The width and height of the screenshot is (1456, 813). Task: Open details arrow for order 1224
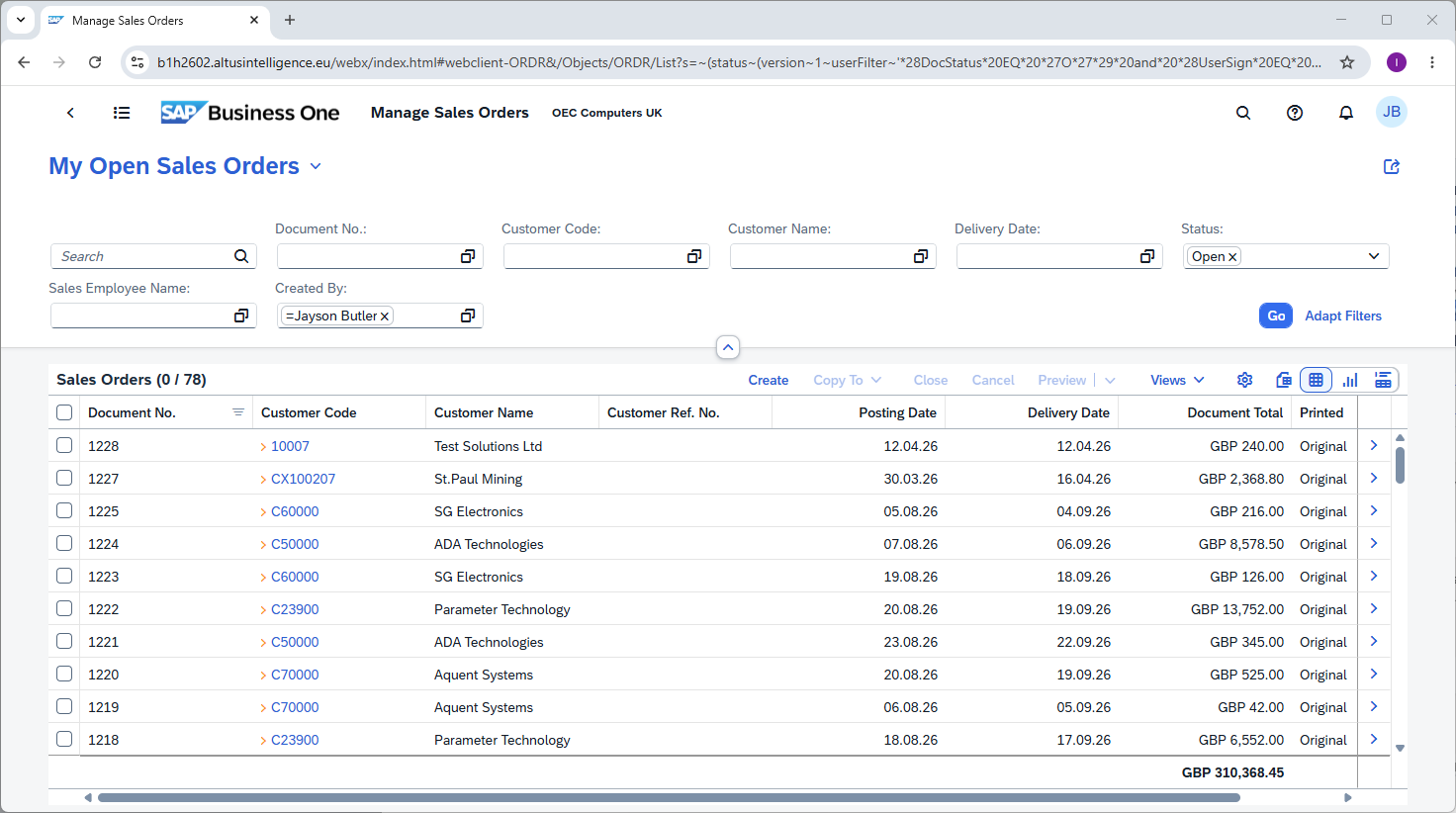[x=1374, y=543]
